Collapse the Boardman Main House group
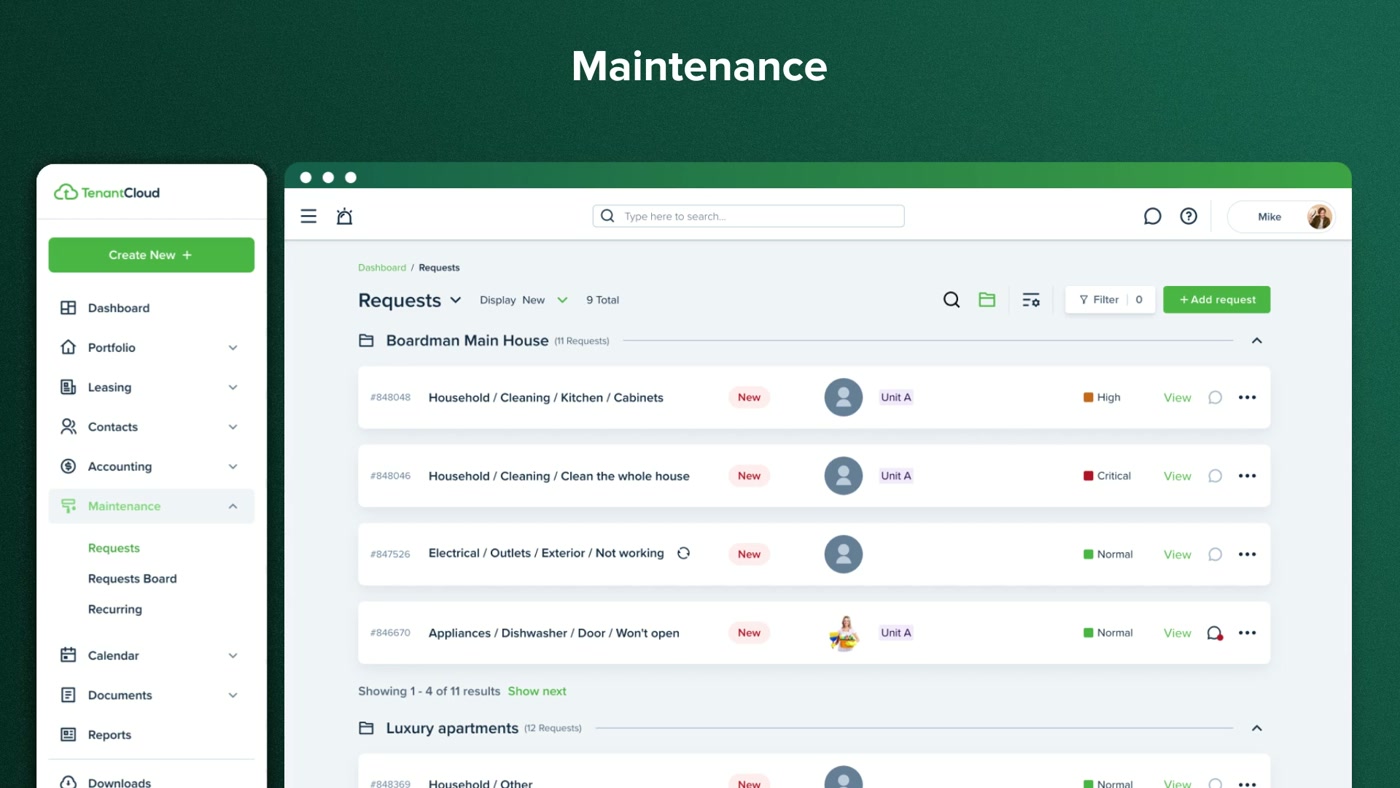 pyautogui.click(x=1257, y=341)
